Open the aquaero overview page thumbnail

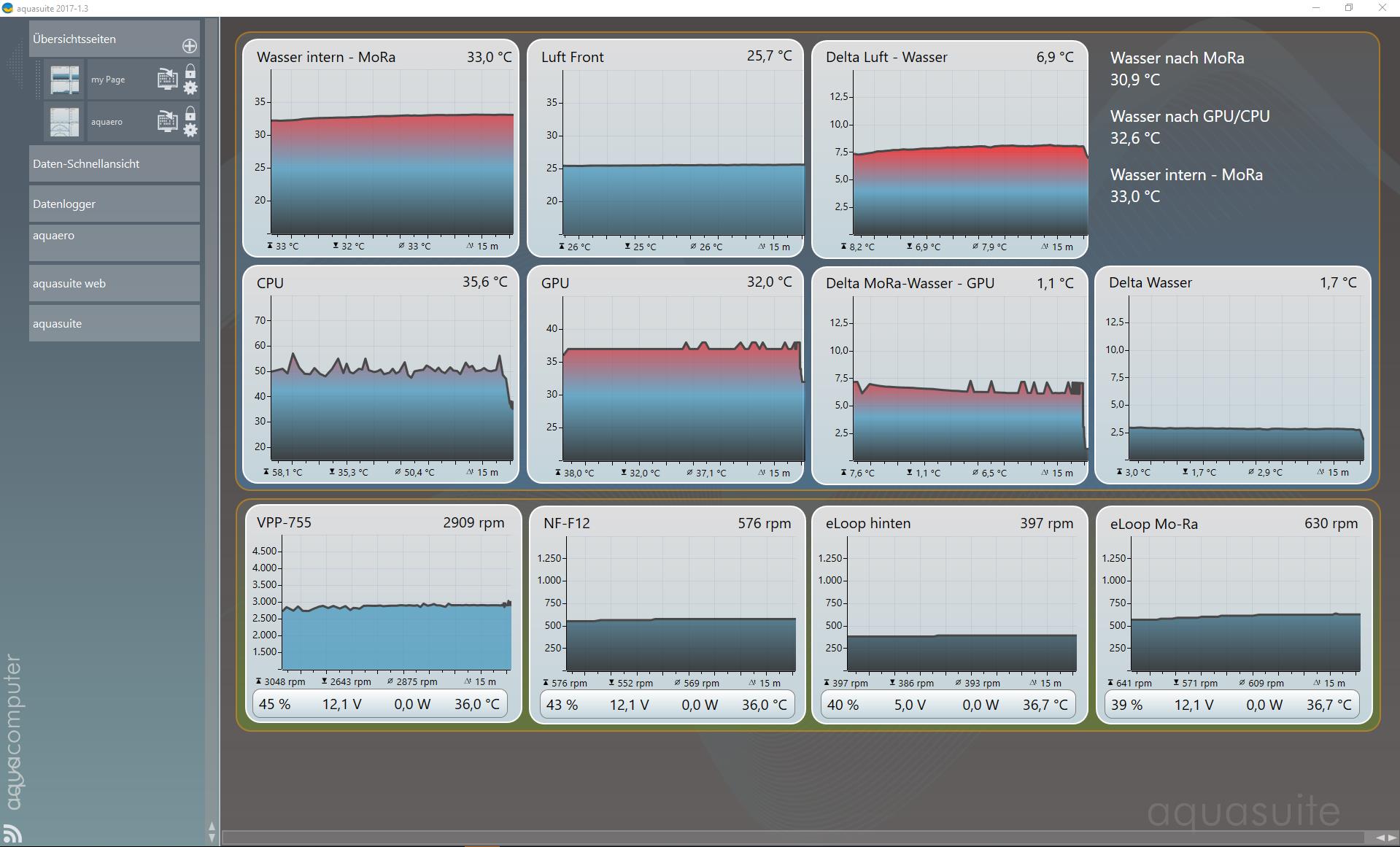(64, 122)
